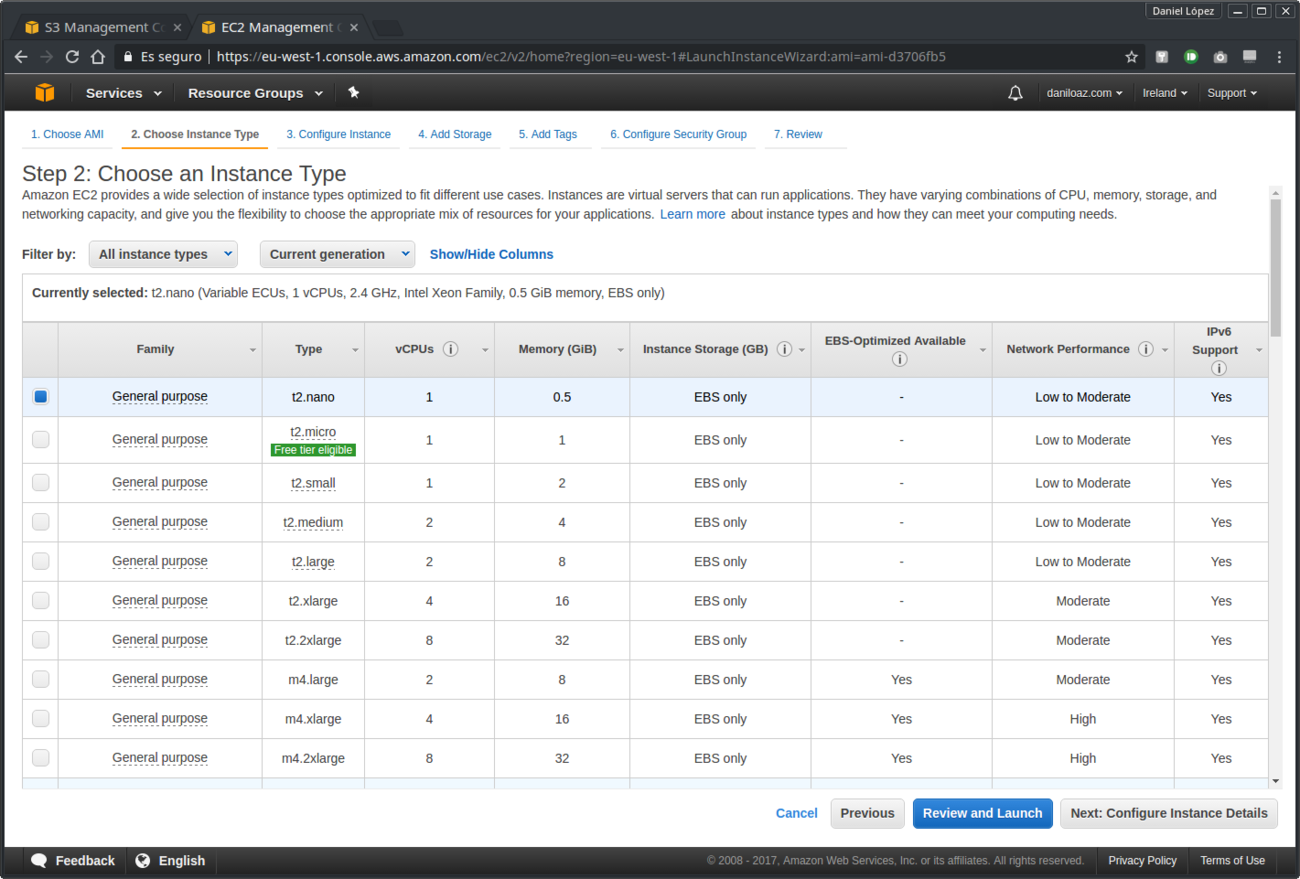This screenshot has width=1300, height=879.
Task: Deselect the t2.nano instance checkbox
Action: pyautogui.click(x=40, y=396)
